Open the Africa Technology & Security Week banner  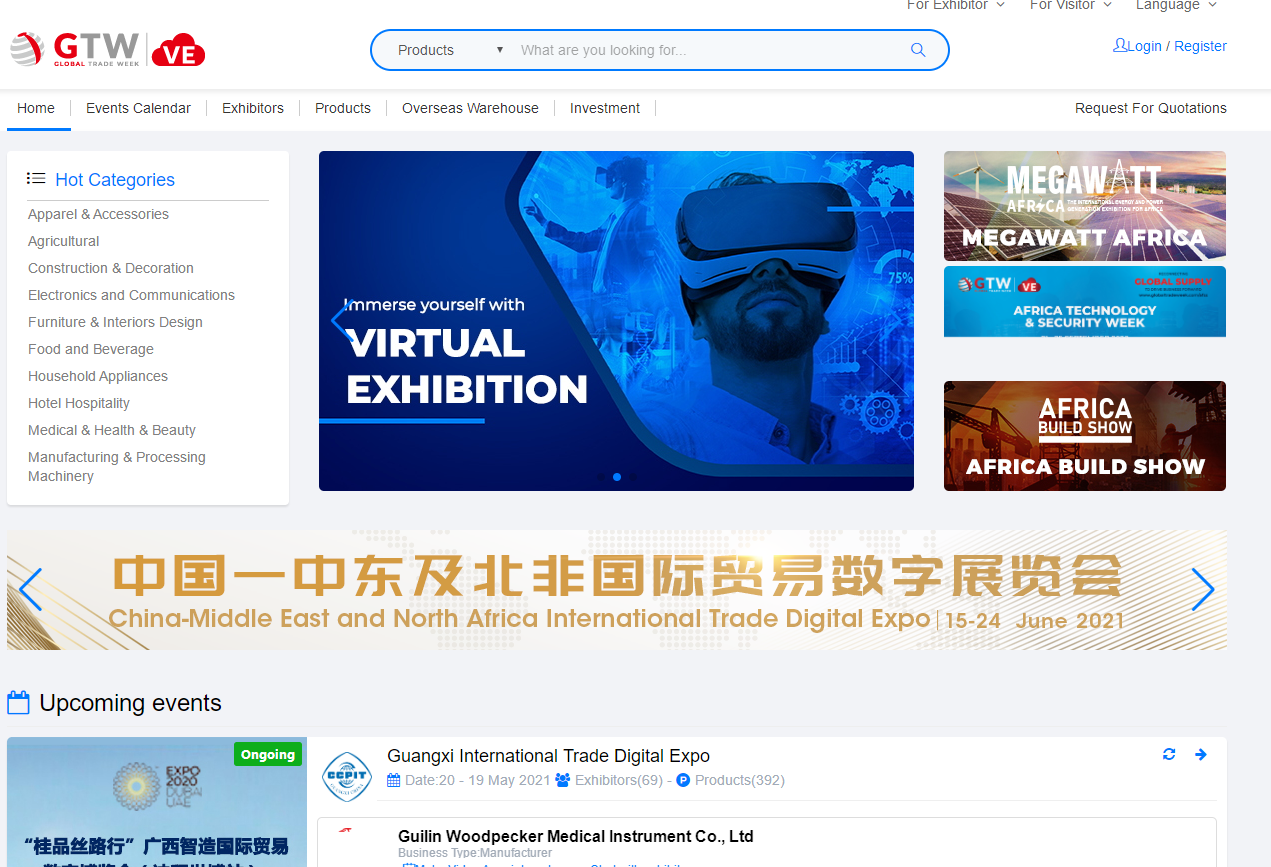tap(1085, 302)
